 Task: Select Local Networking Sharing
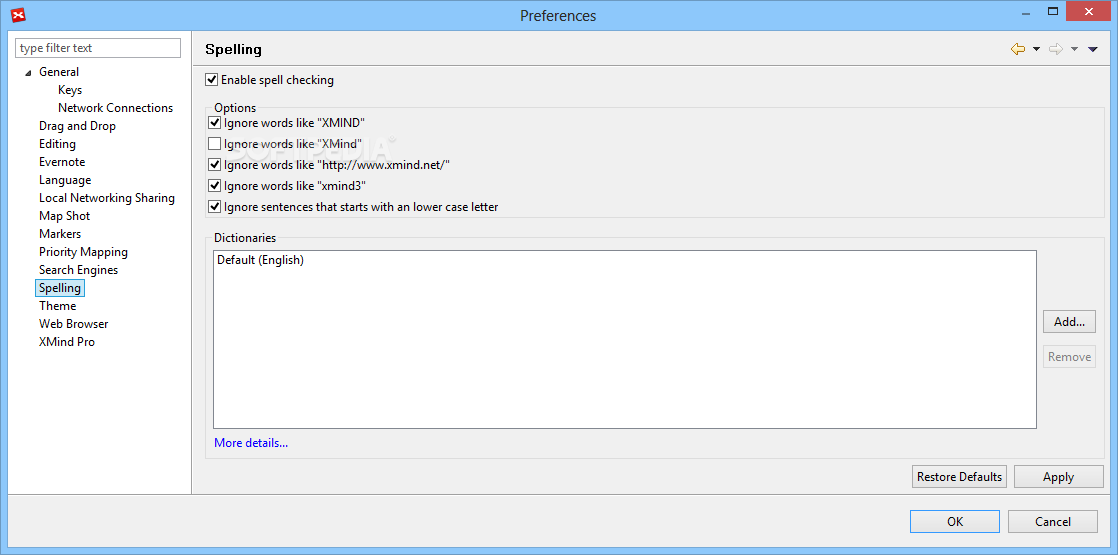(x=107, y=198)
